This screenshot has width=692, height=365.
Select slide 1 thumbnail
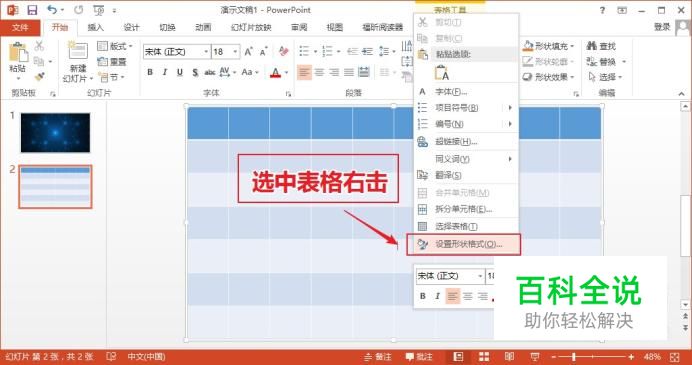click(x=55, y=133)
